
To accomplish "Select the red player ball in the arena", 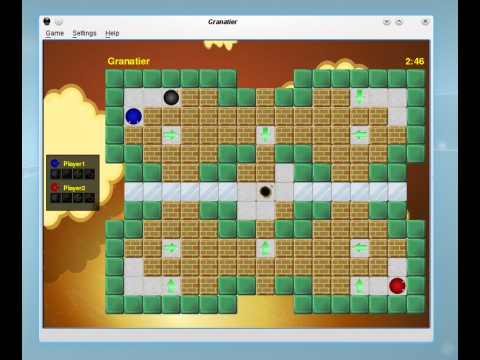I will point(397,286).
